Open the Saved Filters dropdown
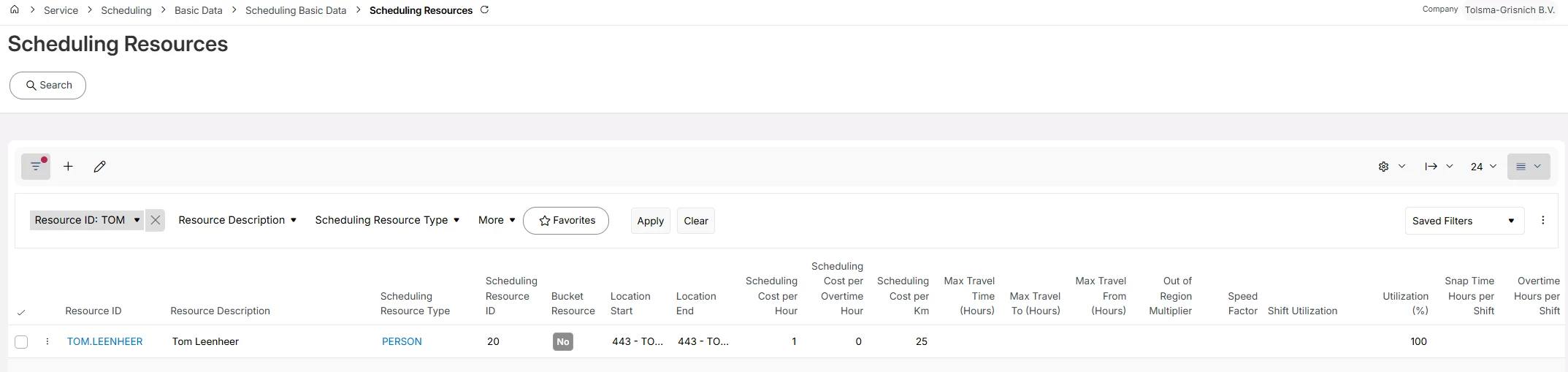Image resolution: width=1568 pixels, height=372 pixels. [x=1464, y=221]
